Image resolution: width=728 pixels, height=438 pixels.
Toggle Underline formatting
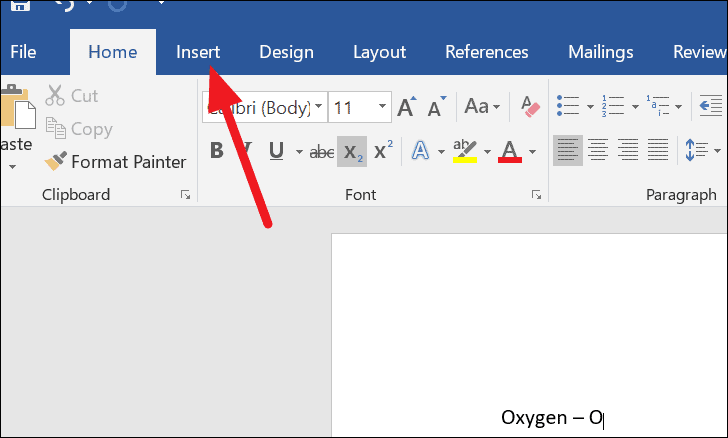[277, 151]
